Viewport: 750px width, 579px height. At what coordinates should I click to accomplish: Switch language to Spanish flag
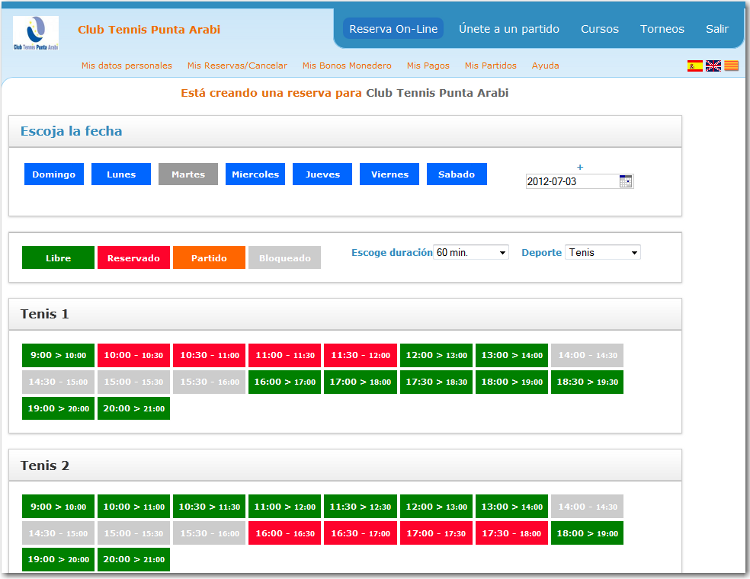tap(695, 66)
